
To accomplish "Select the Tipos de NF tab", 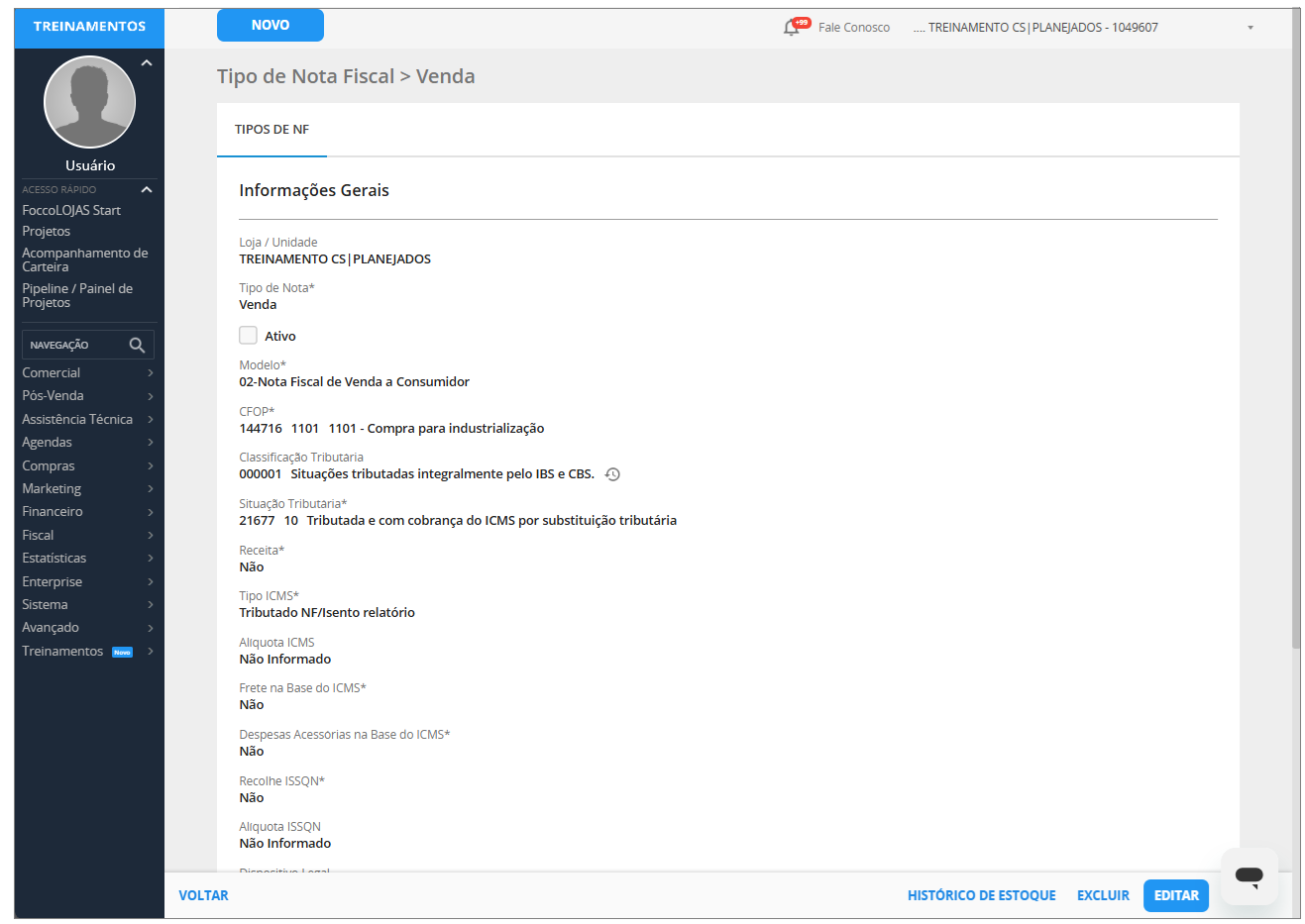I will 272,130.
